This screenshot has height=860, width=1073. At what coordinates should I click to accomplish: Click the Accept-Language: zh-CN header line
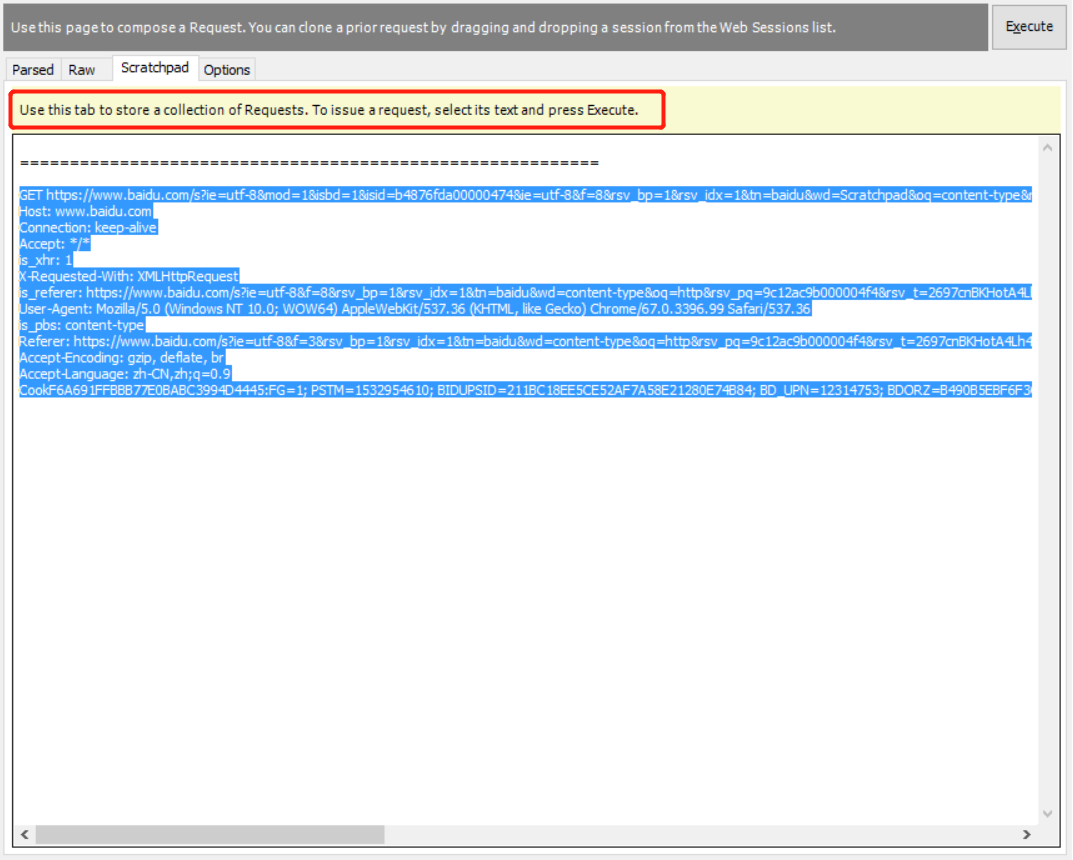tap(125, 373)
